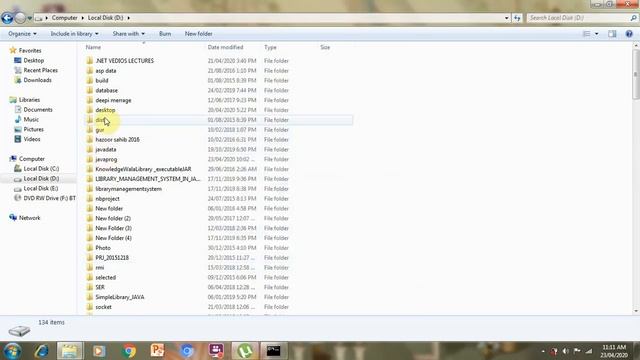
Task: Select the javaprog folder icon
Action: coord(90,159)
